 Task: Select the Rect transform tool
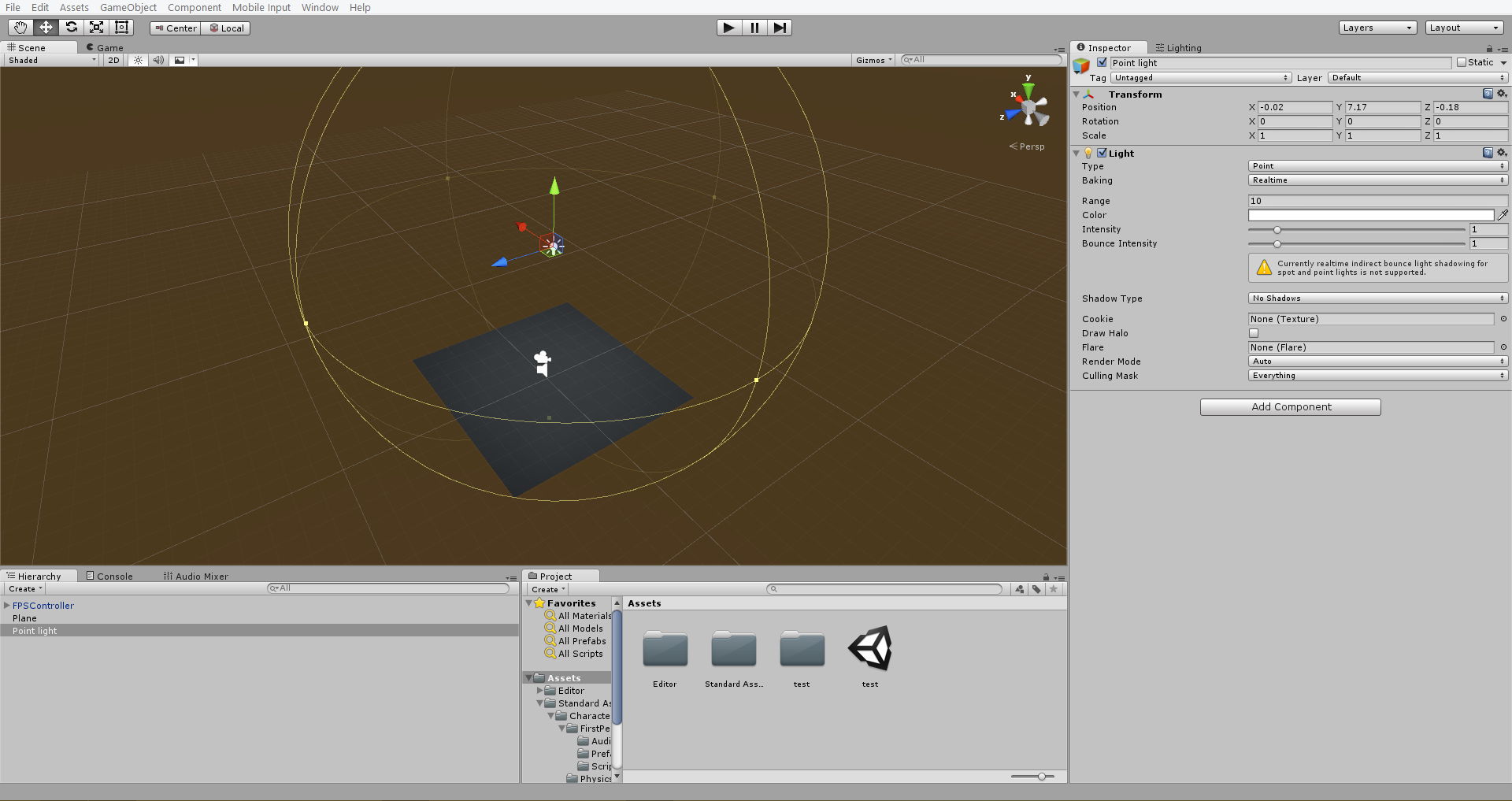pyautogui.click(x=121, y=27)
